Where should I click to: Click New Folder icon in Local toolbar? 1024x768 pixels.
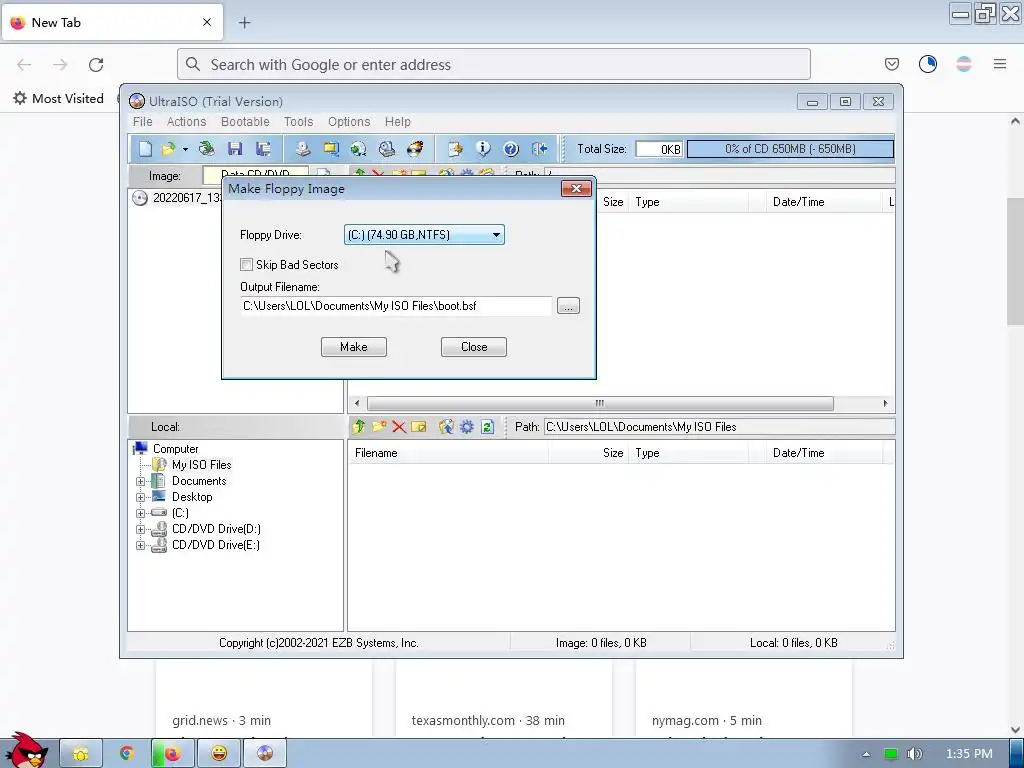pyautogui.click(x=379, y=426)
